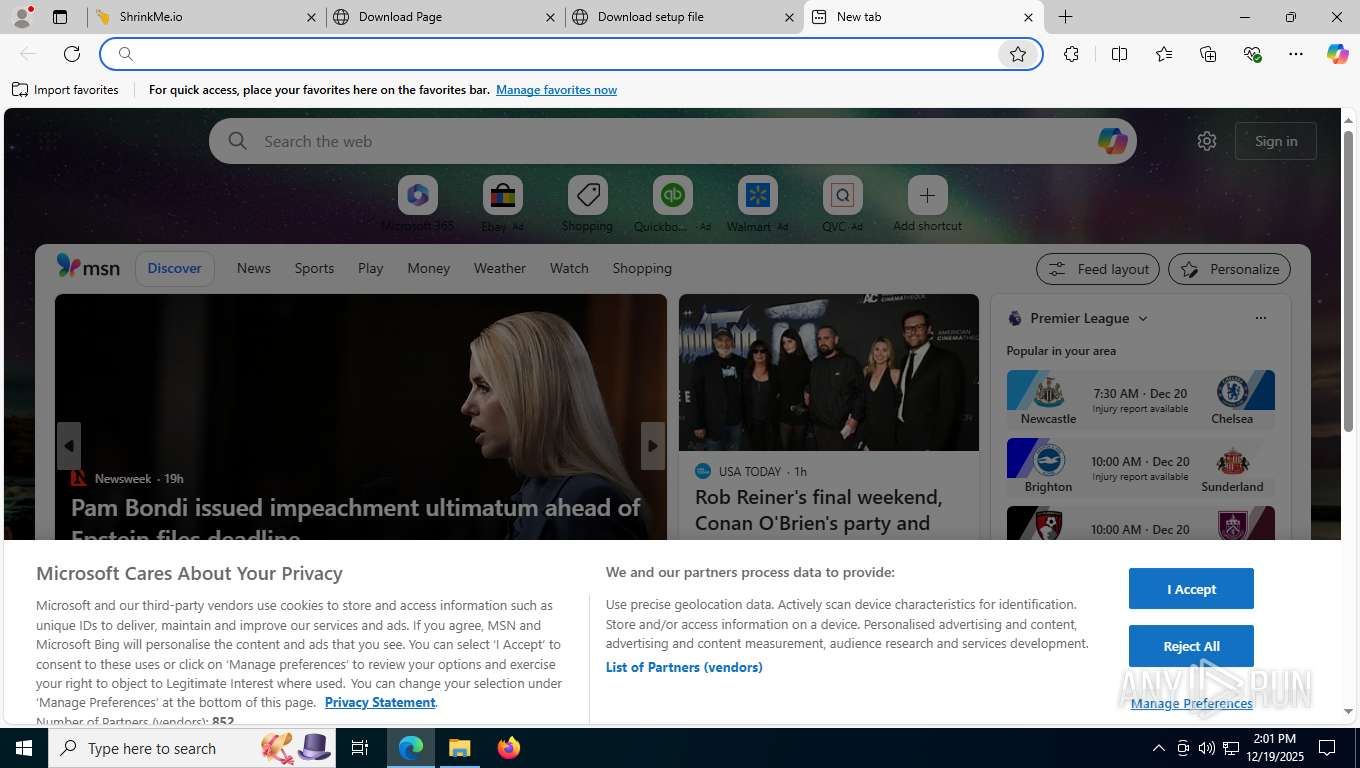Open a new tab with plus icon
This screenshot has height=768, width=1360.
click(x=1066, y=17)
